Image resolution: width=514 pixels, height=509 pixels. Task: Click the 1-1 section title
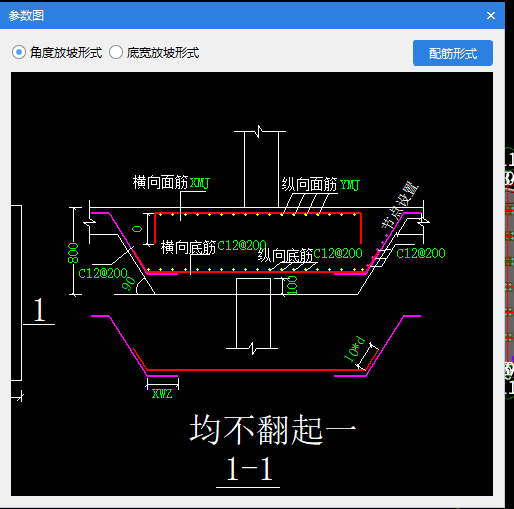(249, 469)
